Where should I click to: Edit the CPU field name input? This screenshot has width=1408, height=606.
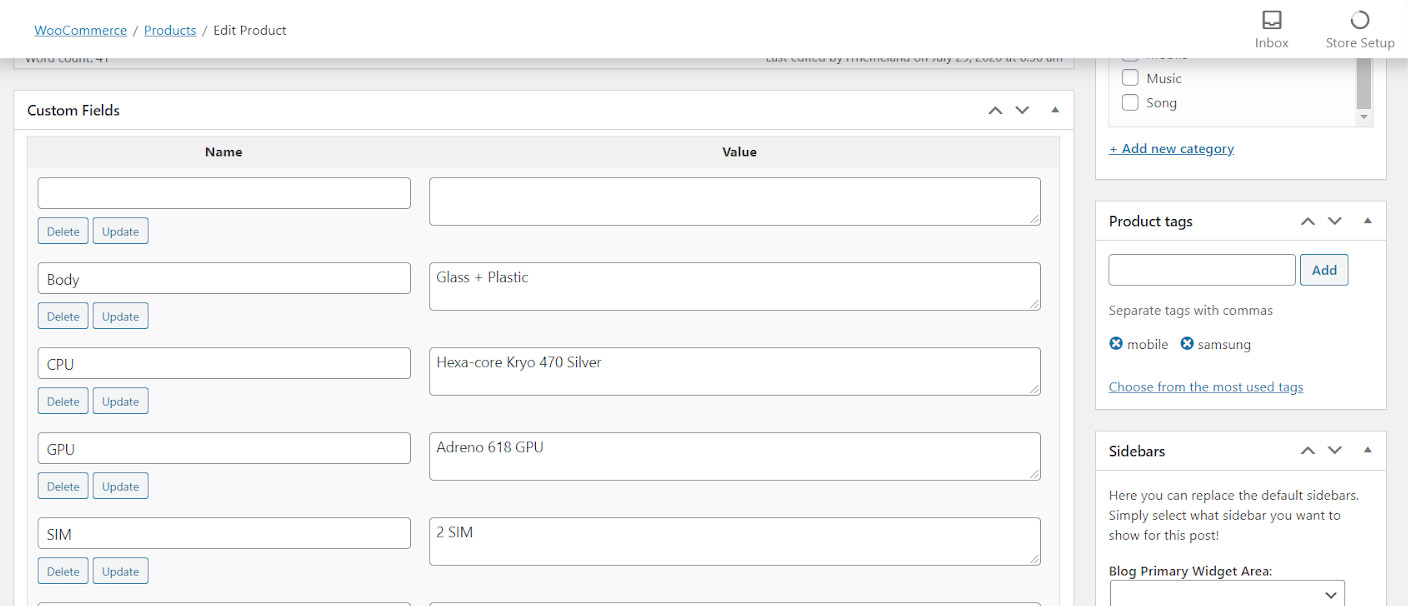click(224, 363)
